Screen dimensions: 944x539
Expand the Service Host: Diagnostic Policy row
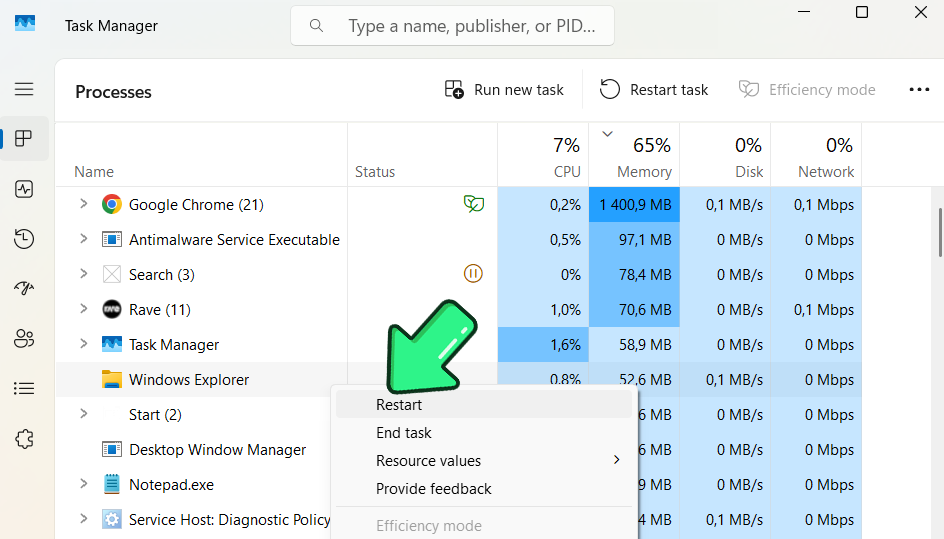click(x=84, y=519)
